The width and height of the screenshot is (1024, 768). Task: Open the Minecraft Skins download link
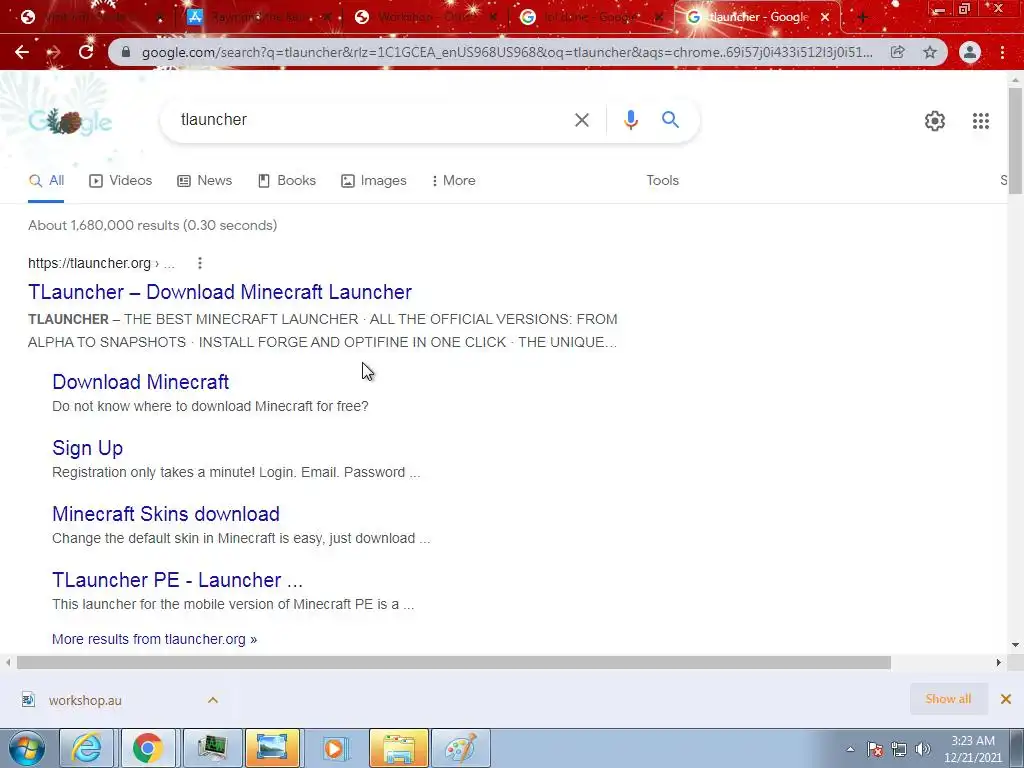[x=166, y=514]
